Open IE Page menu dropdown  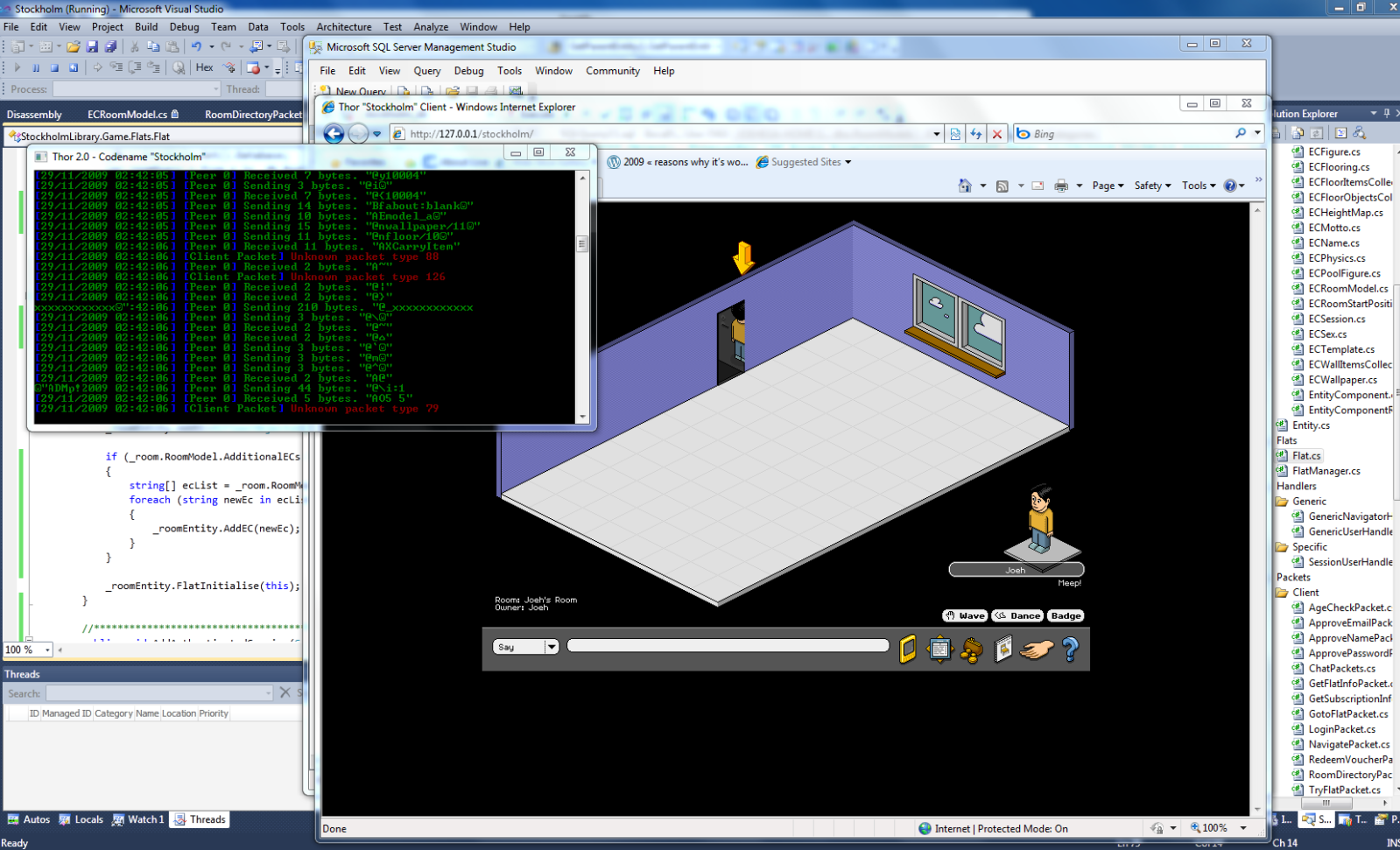[x=1108, y=186]
